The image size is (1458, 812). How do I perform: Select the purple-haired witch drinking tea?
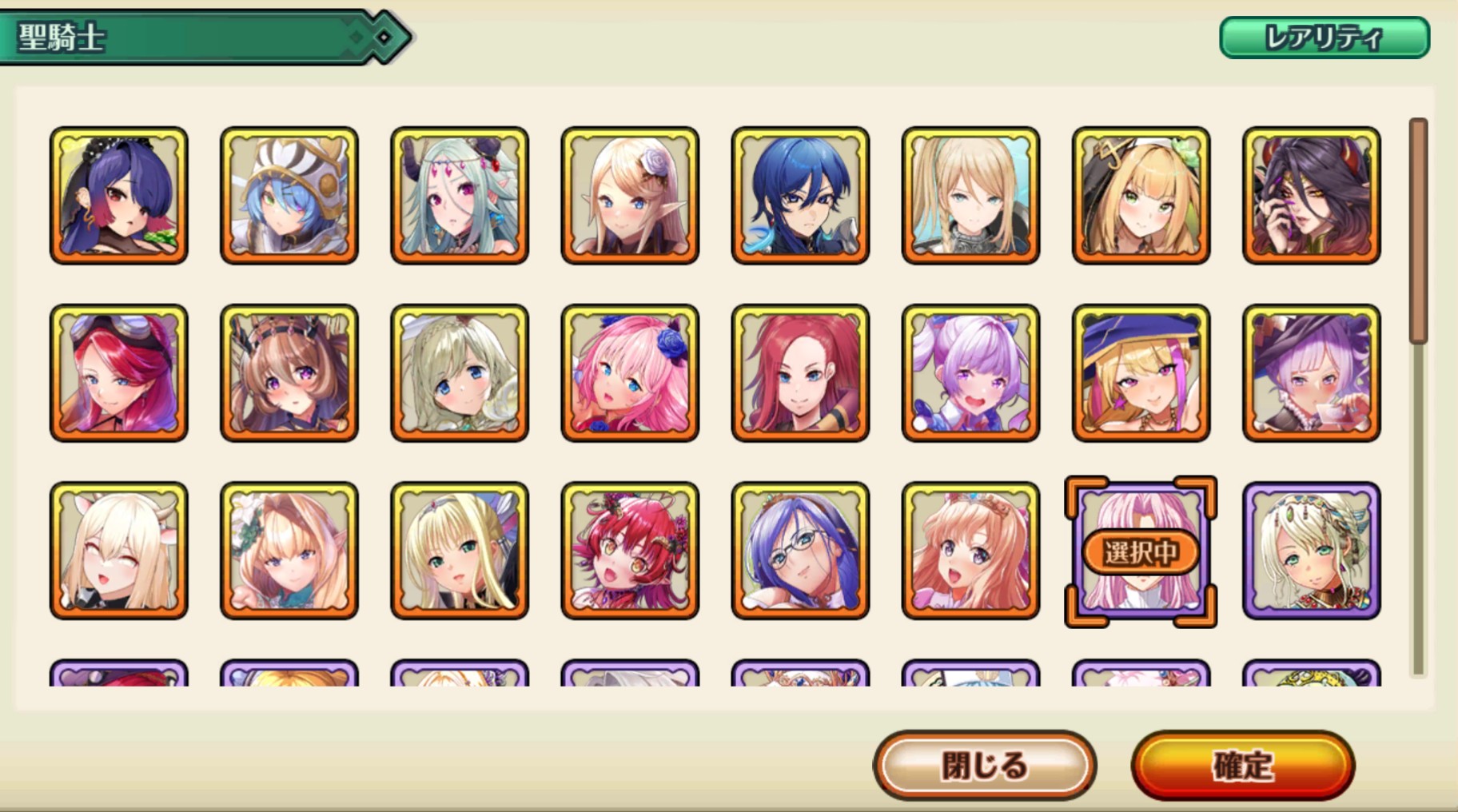pyautogui.click(x=1312, y=372)
